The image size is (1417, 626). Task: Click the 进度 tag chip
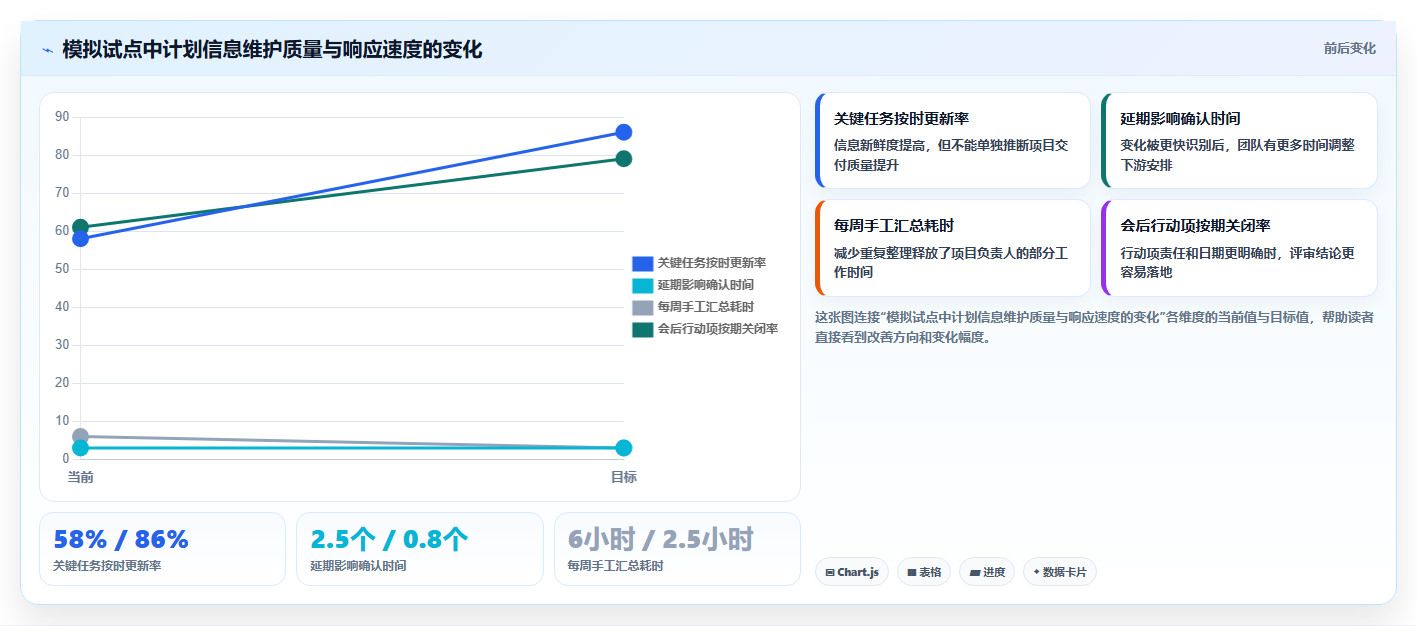pos(987,572)
